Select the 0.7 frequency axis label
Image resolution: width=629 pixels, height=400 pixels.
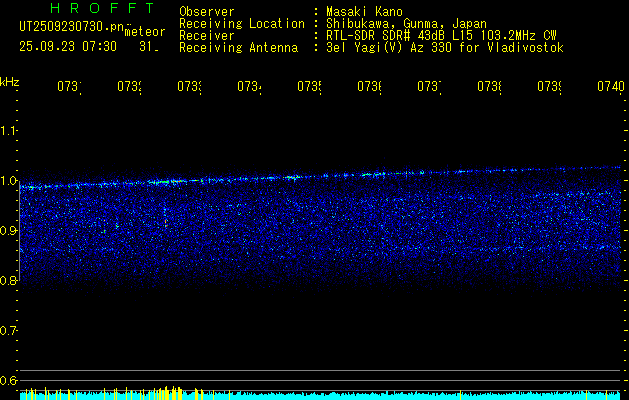(x=9, y=331)
